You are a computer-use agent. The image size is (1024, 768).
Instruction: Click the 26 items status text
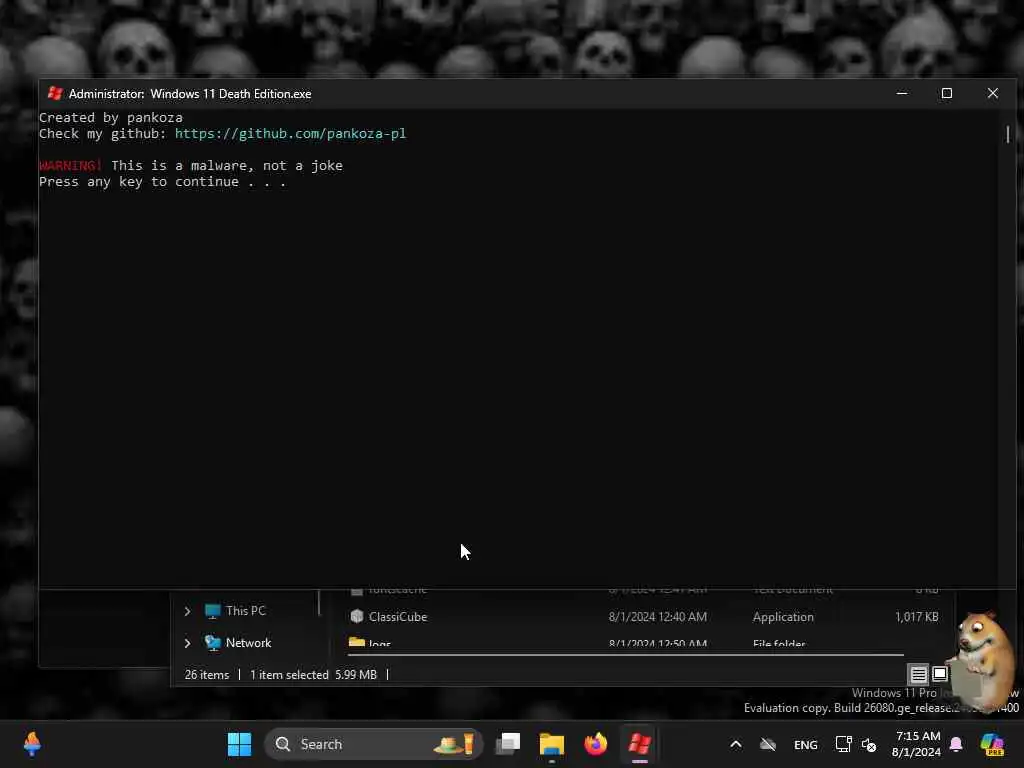coord(207,675)
